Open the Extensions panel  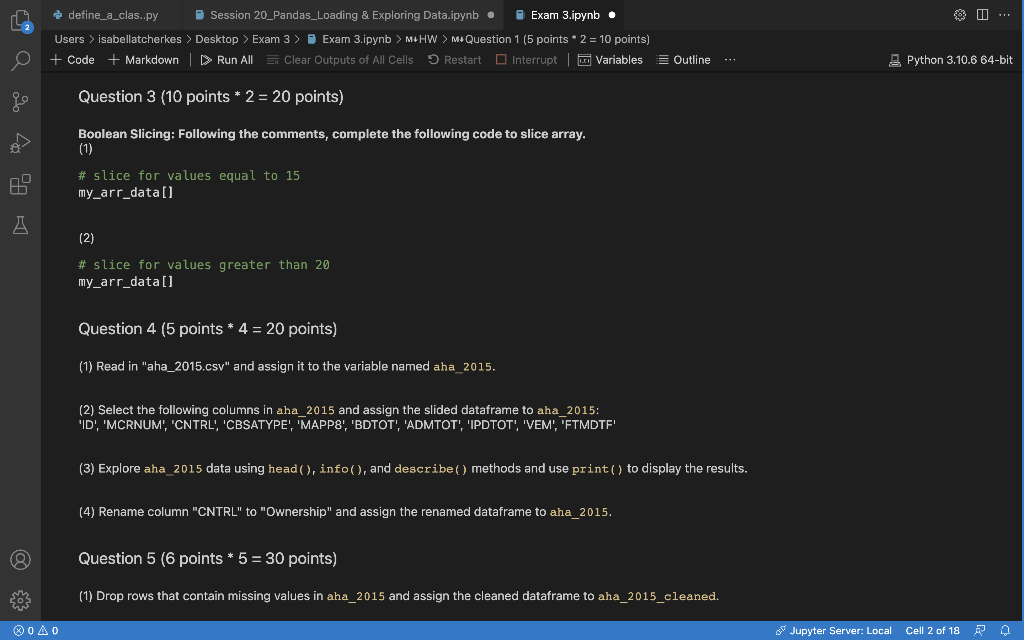[x=20, y=184]
